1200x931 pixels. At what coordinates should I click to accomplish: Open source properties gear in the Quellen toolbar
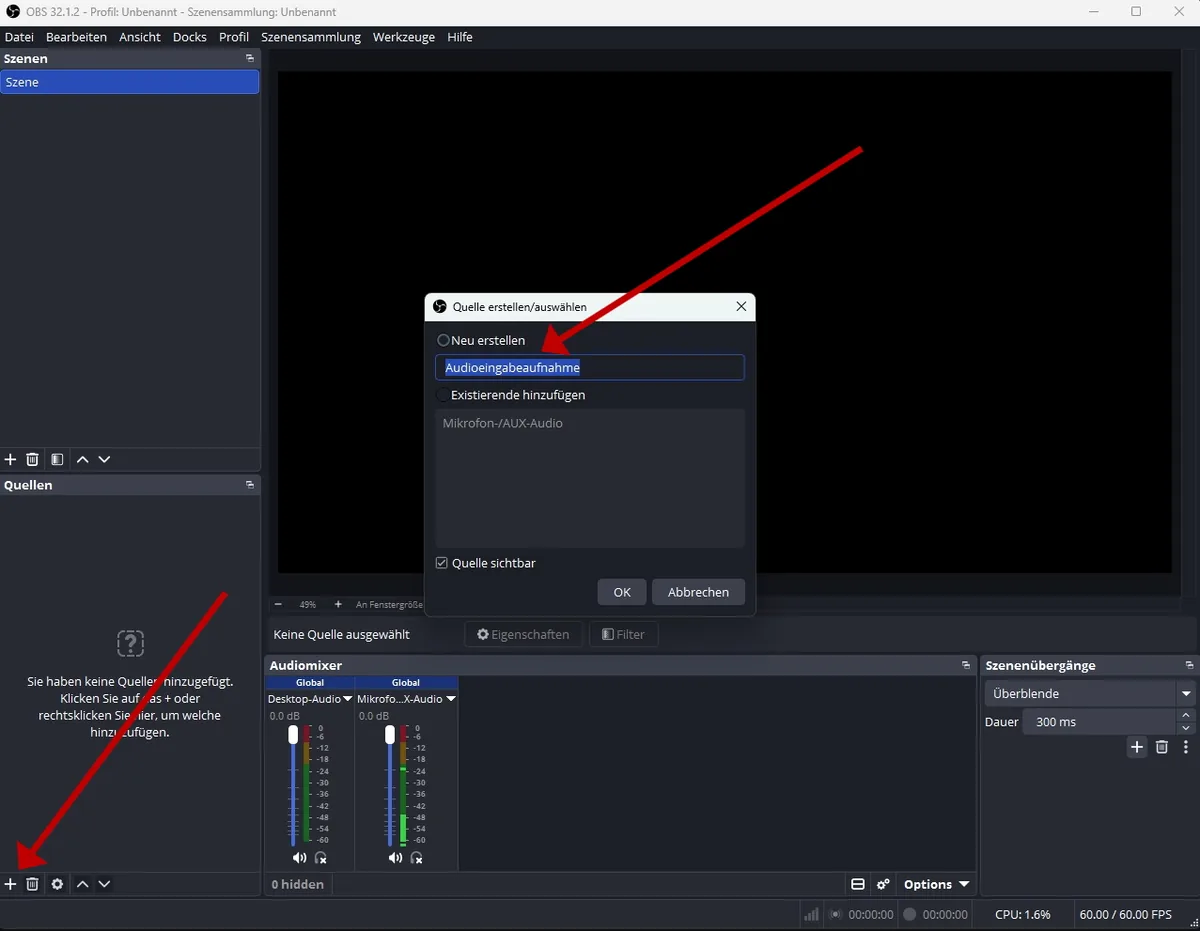pyautogui.click(x=57, y=884)
